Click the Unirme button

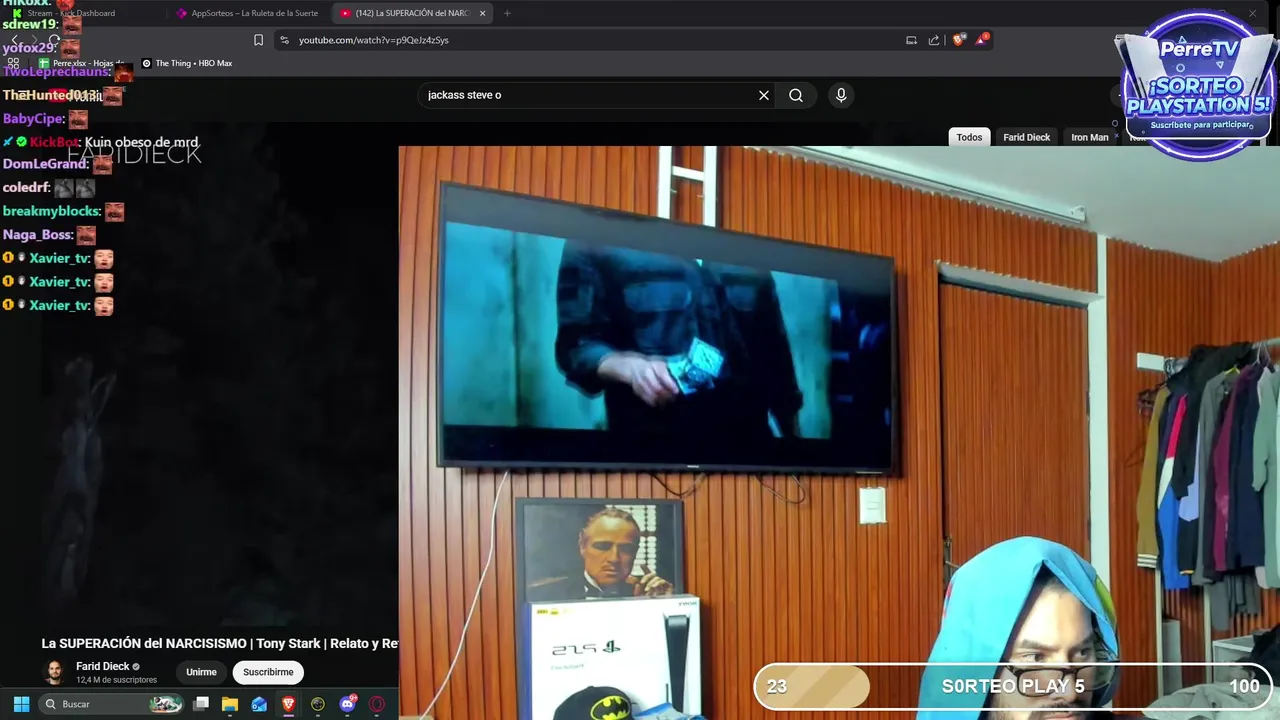pyautogui.click(x=201, y=672)
